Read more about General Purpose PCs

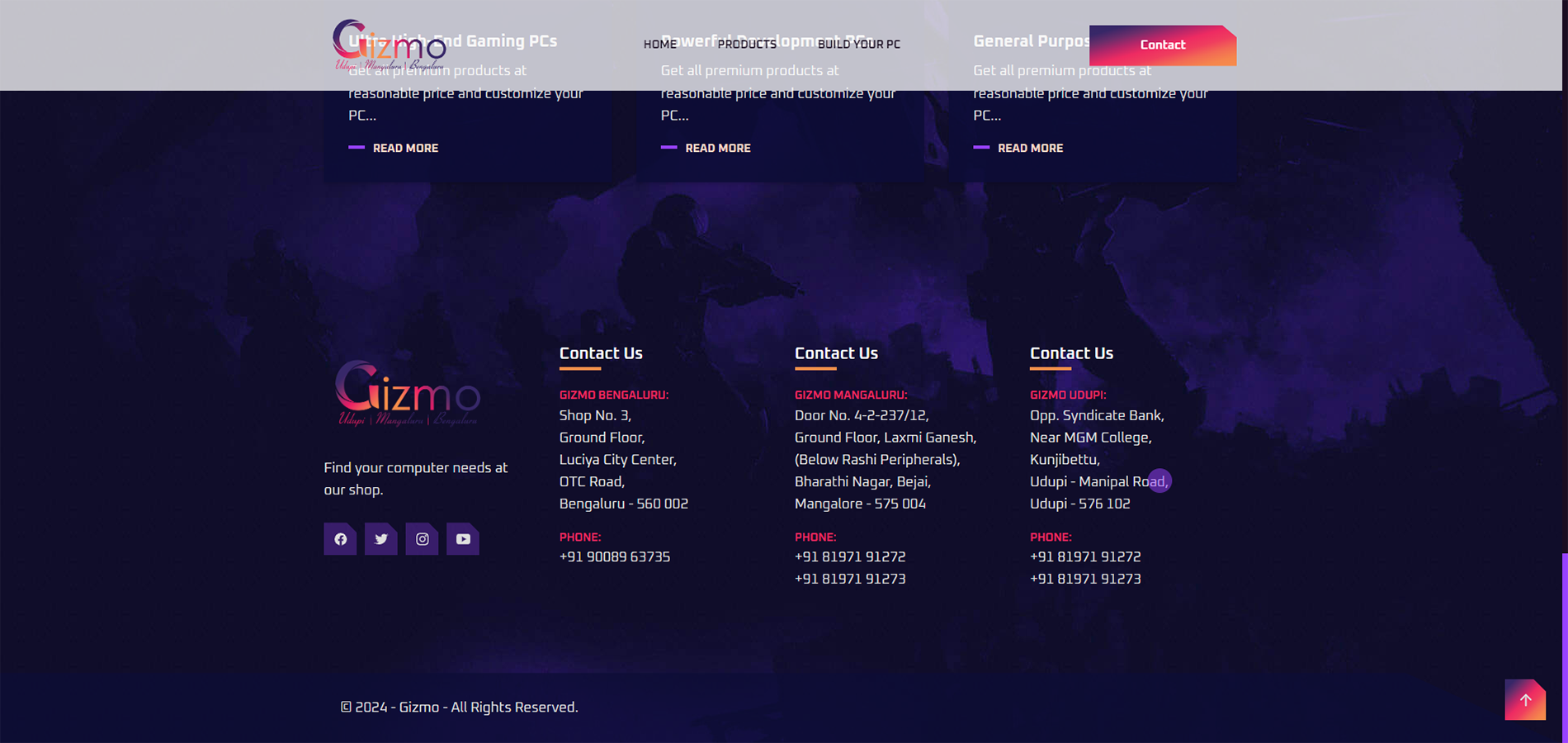(1029, 149)
